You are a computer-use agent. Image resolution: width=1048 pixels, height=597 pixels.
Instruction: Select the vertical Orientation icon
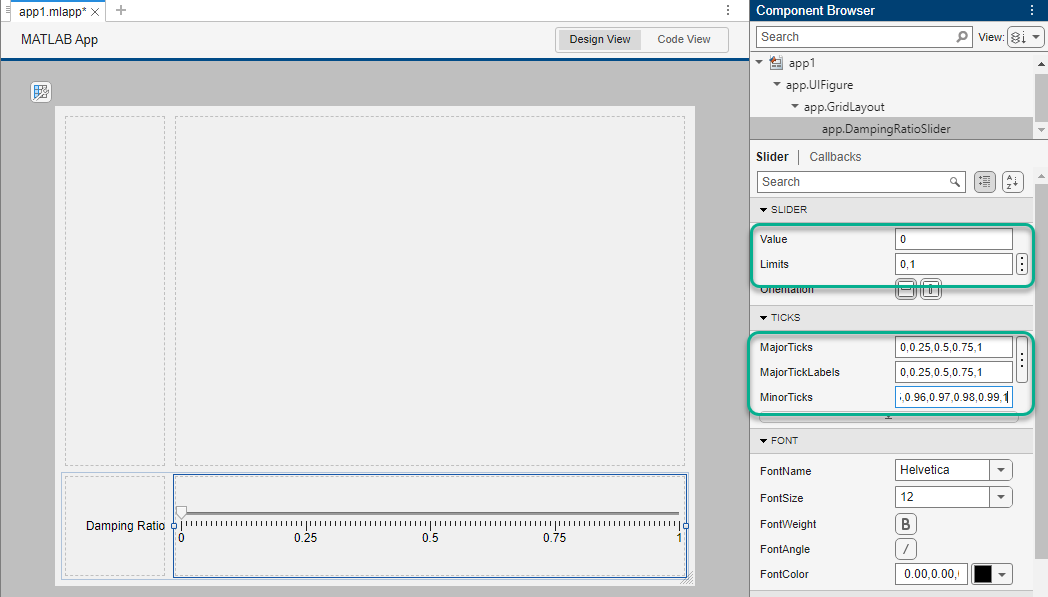point(930,288)
